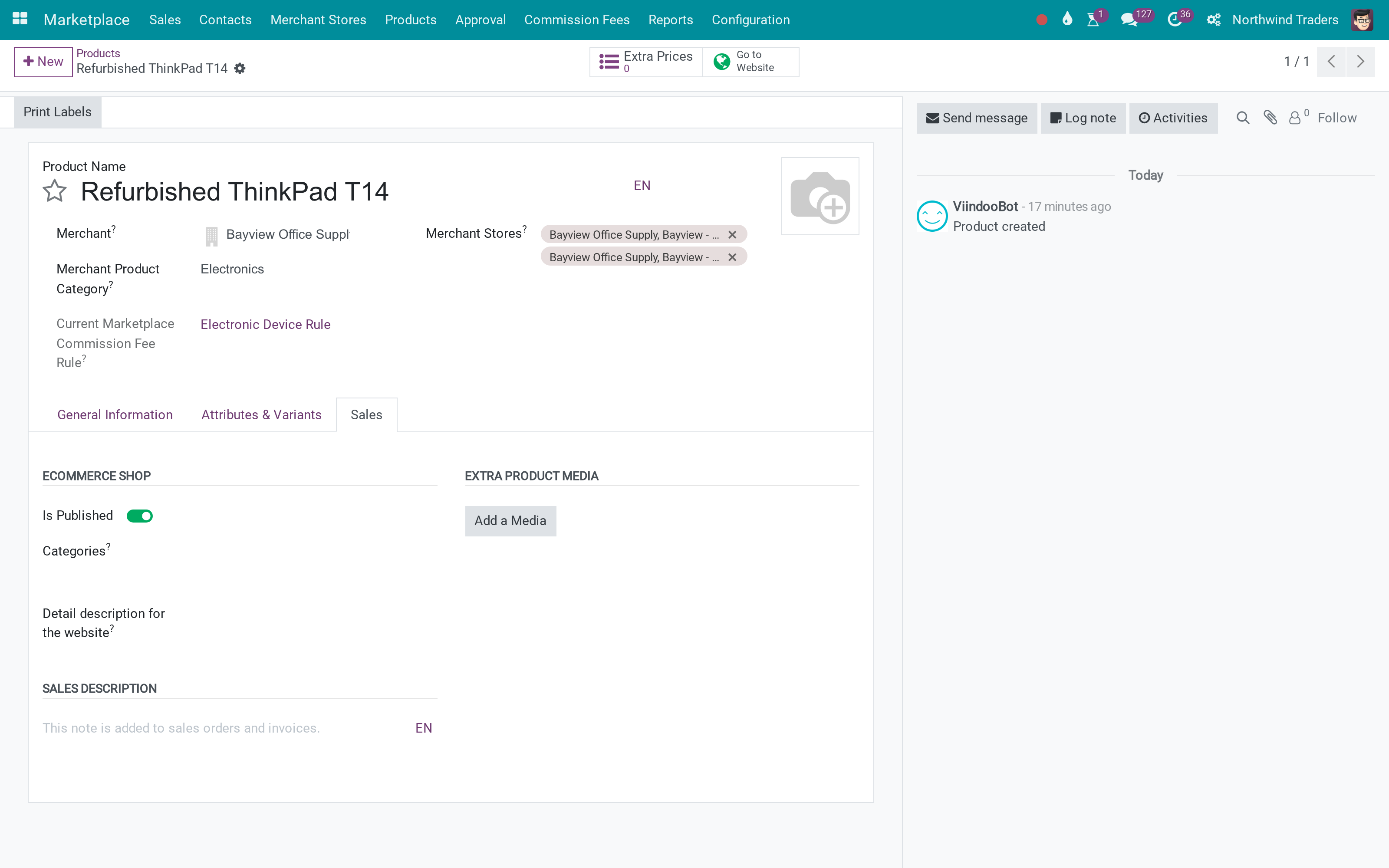This screenshot has width=1389, height=868.
Task: Attach files using the paperclip icon
Action: [x=1270, y=118]
